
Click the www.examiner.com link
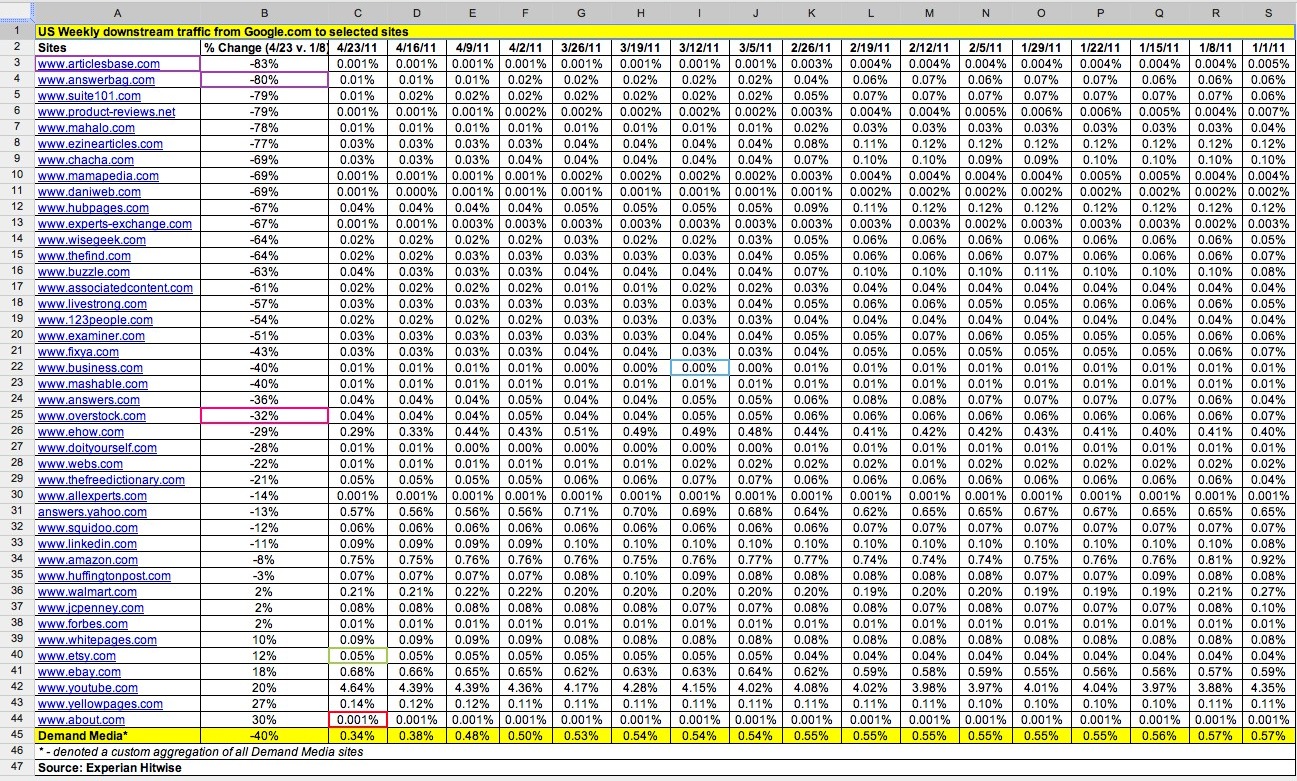91,336
